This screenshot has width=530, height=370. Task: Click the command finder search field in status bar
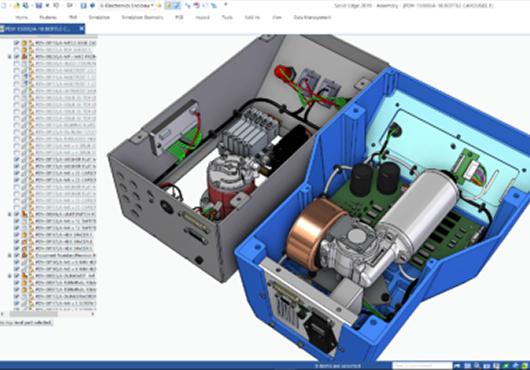point(422,366)
